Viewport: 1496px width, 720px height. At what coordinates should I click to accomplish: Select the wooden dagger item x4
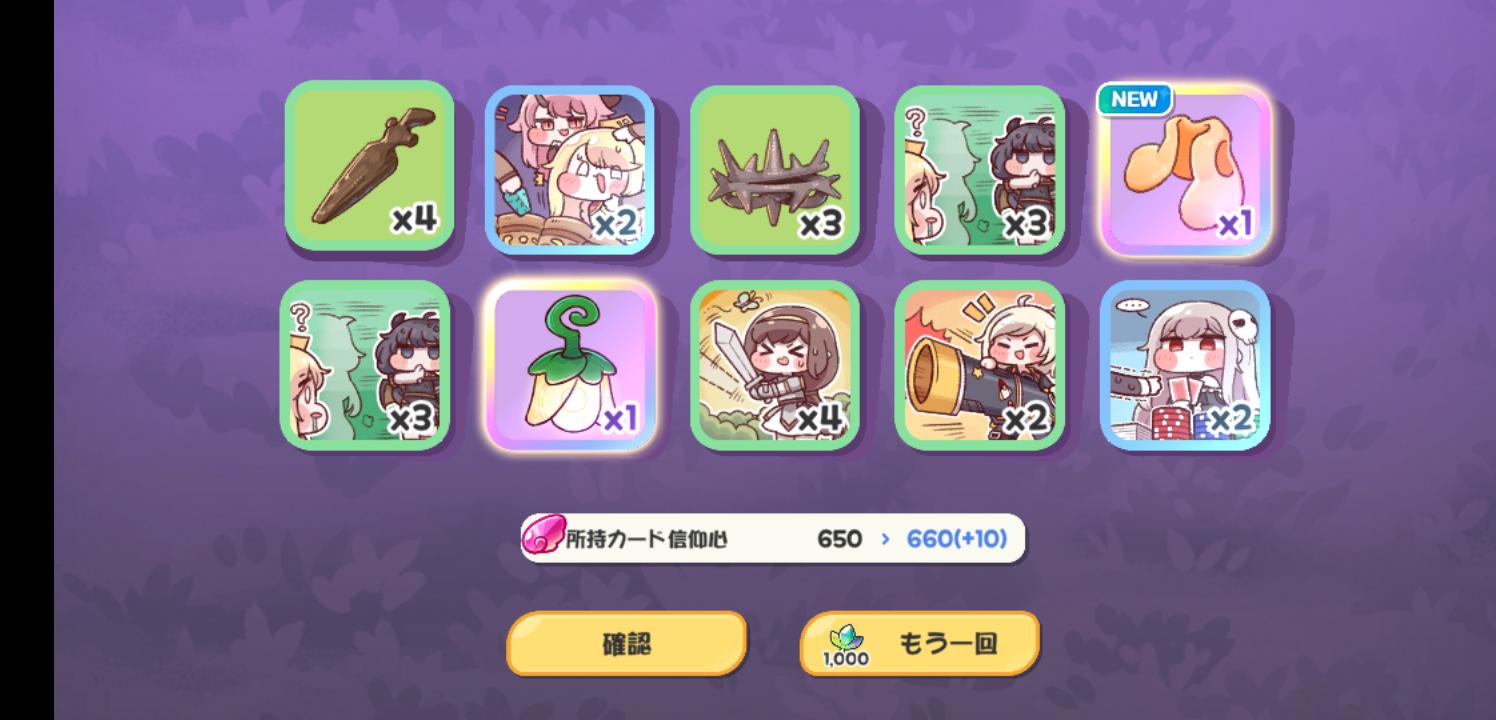[x=369, y=166]
